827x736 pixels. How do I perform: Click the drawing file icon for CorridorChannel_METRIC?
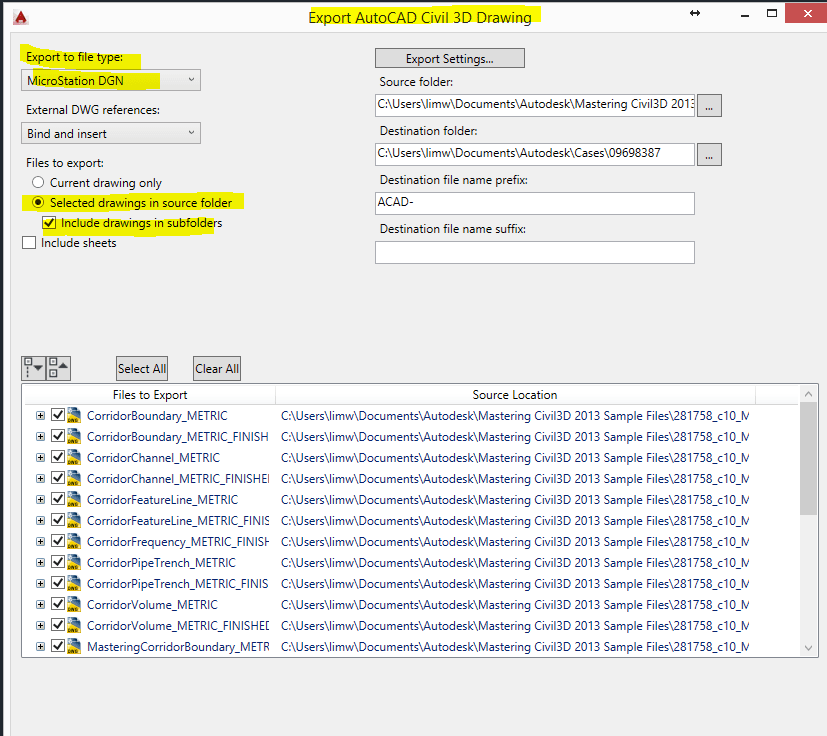74,457
